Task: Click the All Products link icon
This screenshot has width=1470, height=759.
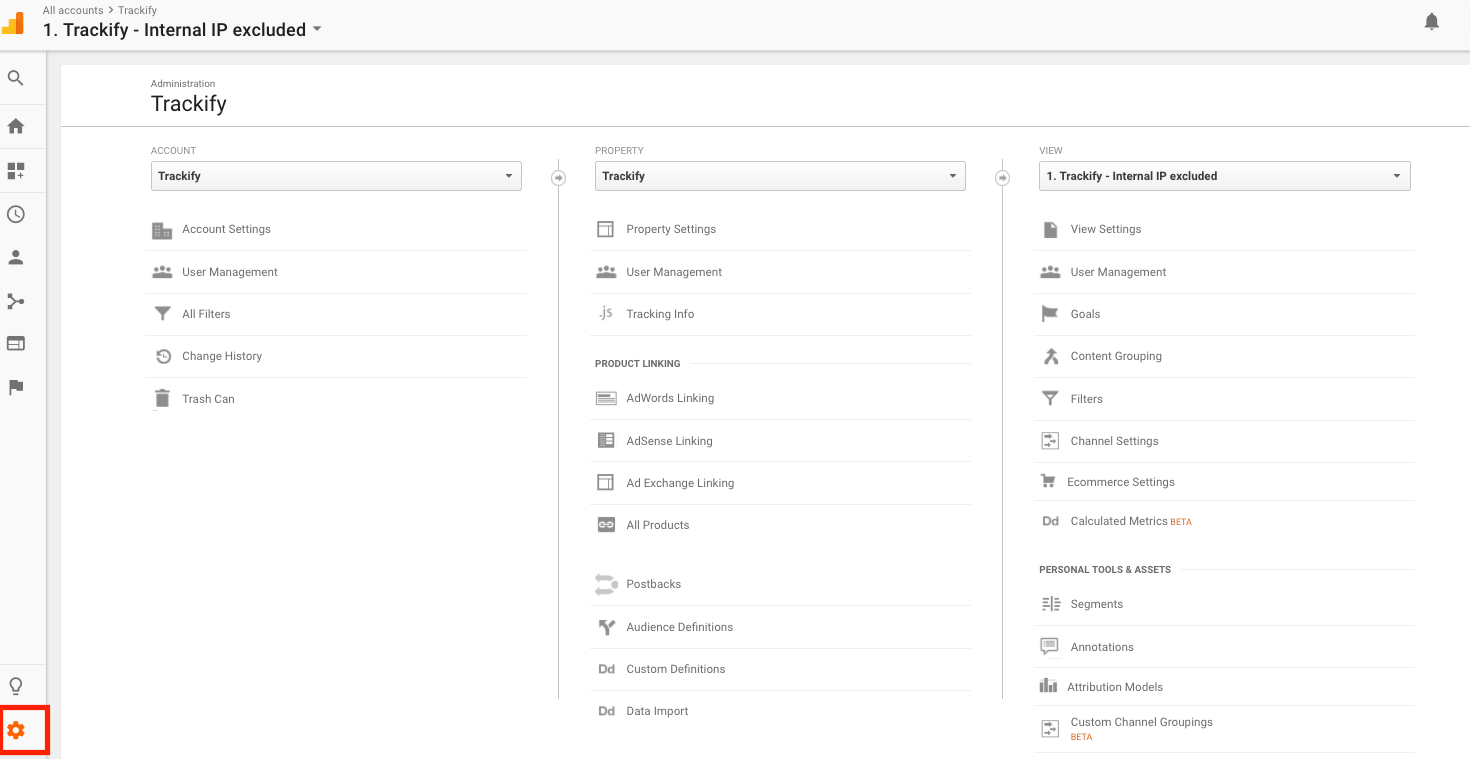Action: 606,525
